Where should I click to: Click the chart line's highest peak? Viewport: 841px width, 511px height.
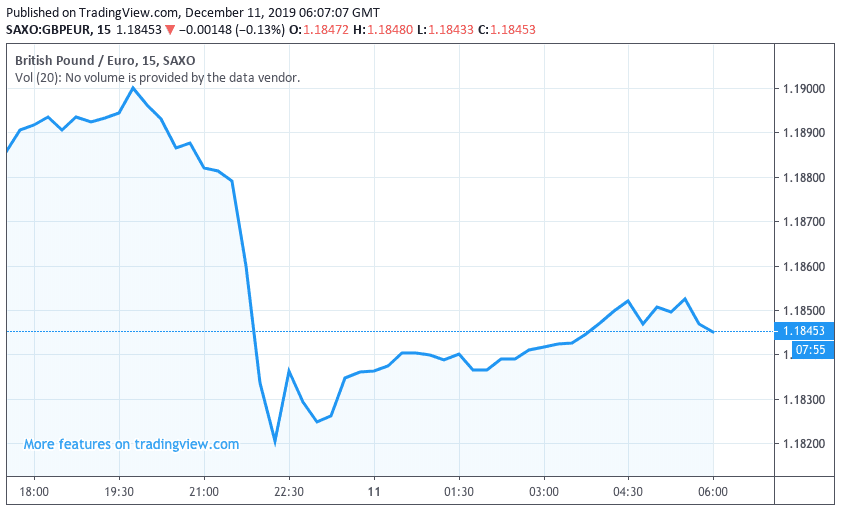[x=133, y=87]
